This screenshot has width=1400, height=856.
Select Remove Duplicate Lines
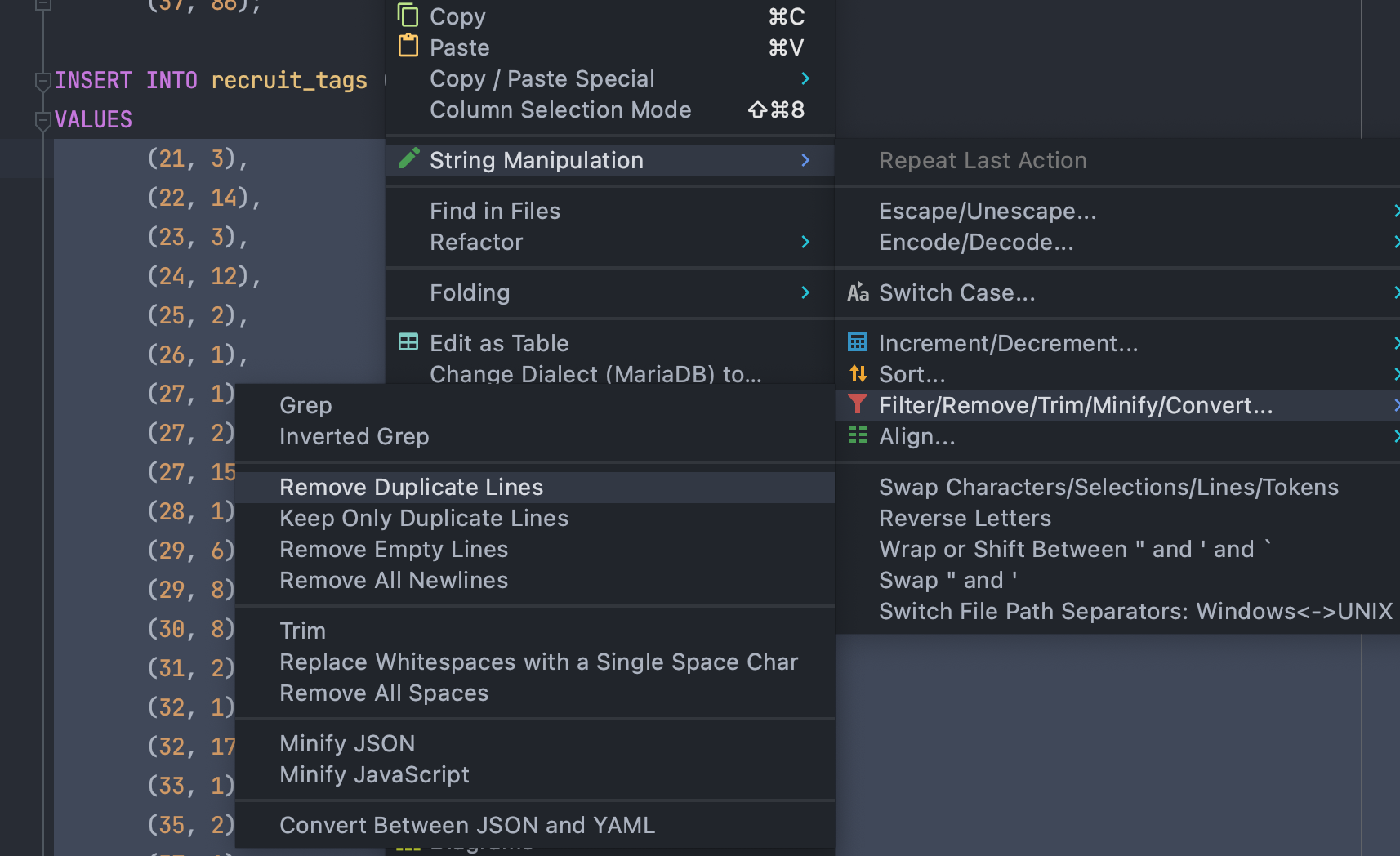(411, 487)
